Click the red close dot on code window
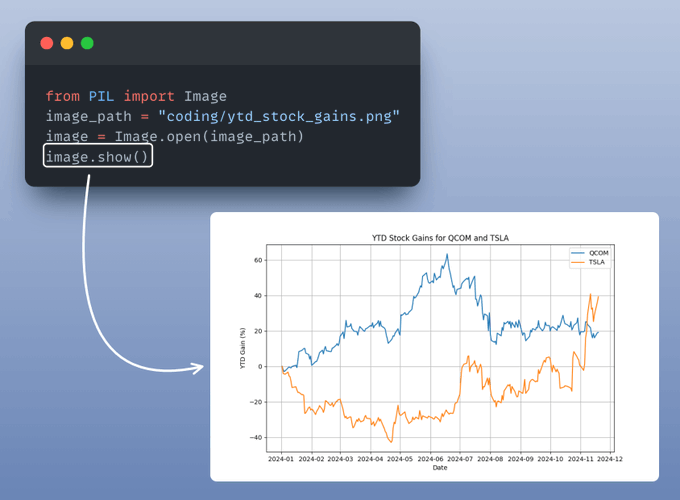Image resolution: width=680 pixels, height=500 pixels. (x=46, y=43)
